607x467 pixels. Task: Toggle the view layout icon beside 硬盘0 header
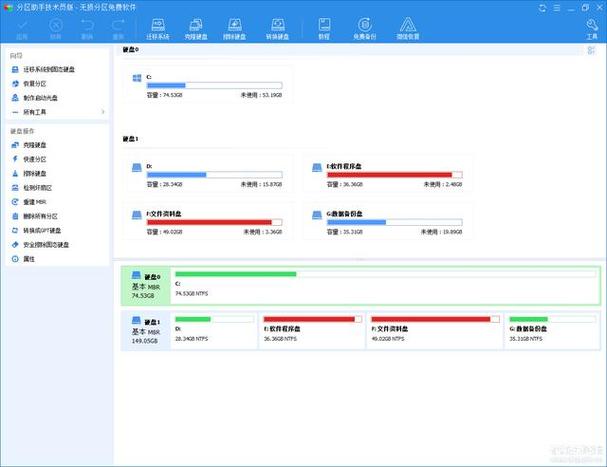tap(591, 50)
